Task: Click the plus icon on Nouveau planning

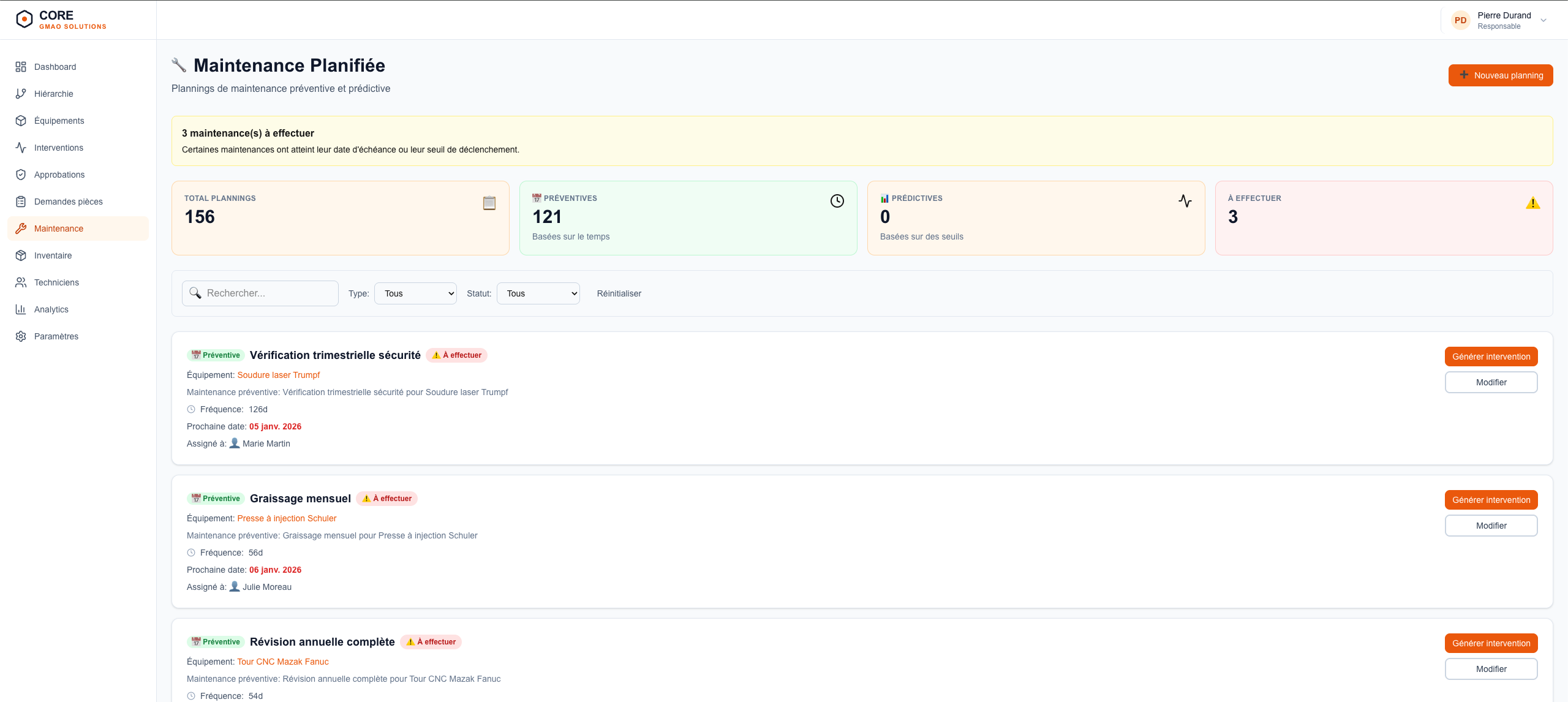Action: pos(1464,75)
